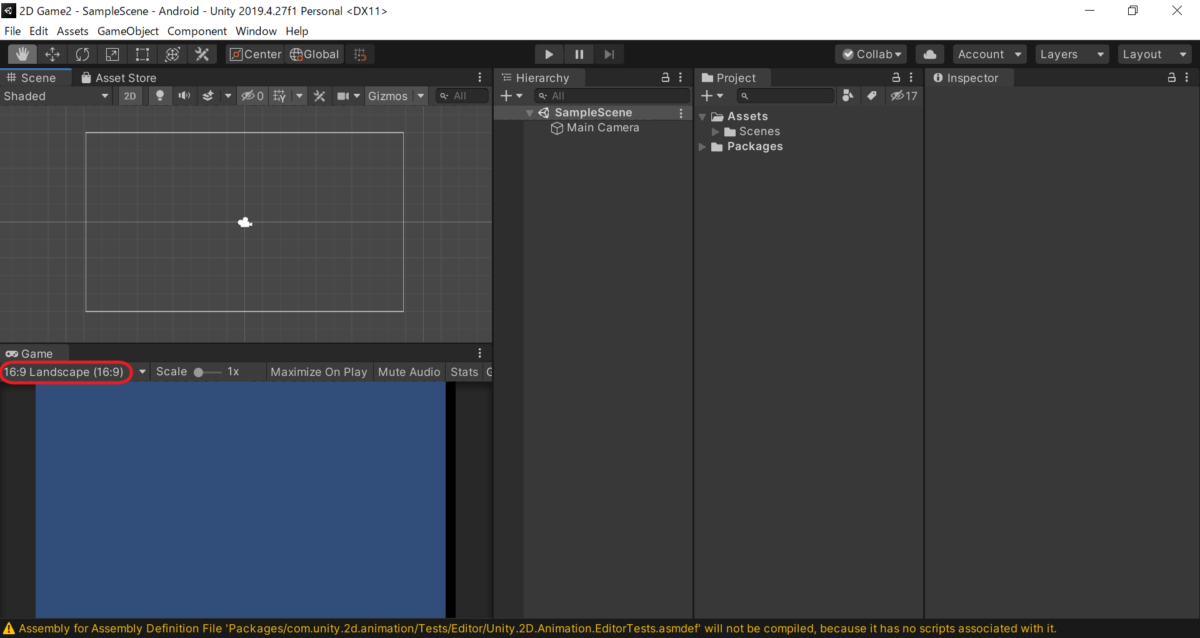Open the 16:9 Landscape aspect dropdown
This screenshot has height=638, width=1200.
pos(74,372)
